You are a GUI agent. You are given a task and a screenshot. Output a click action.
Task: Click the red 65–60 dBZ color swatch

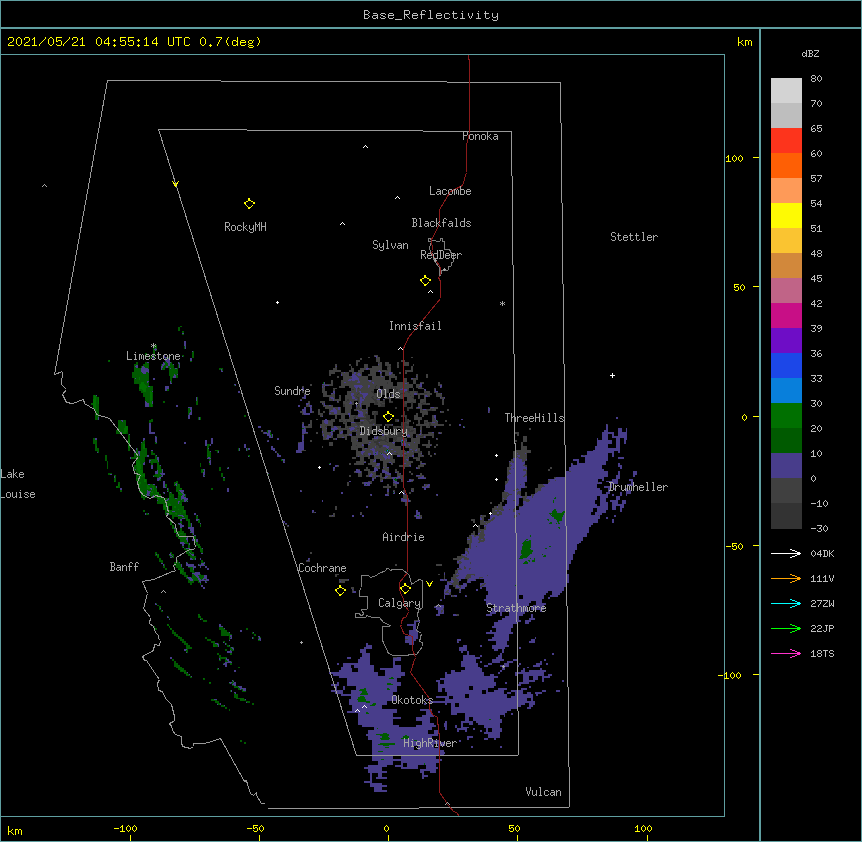[x=786, y=141]
